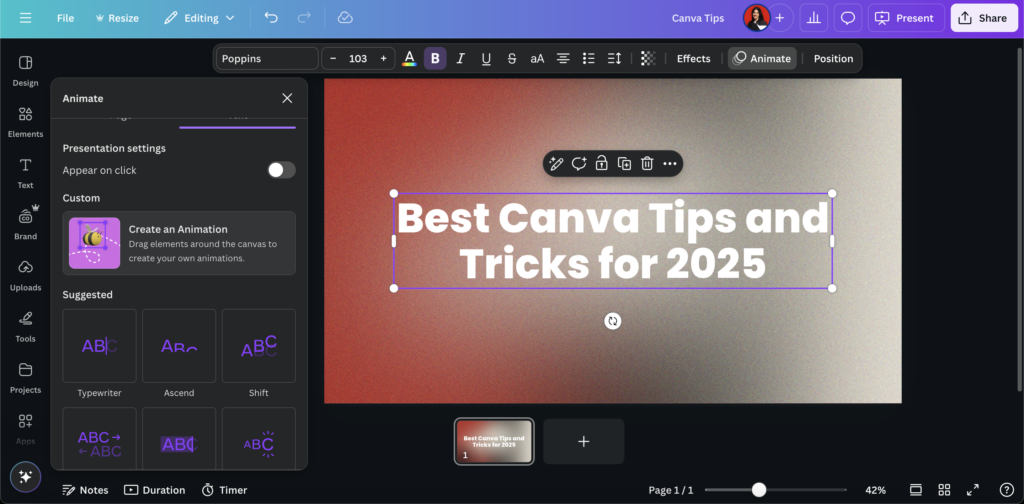Toggle strikethrough formatting

click(511, 58)
